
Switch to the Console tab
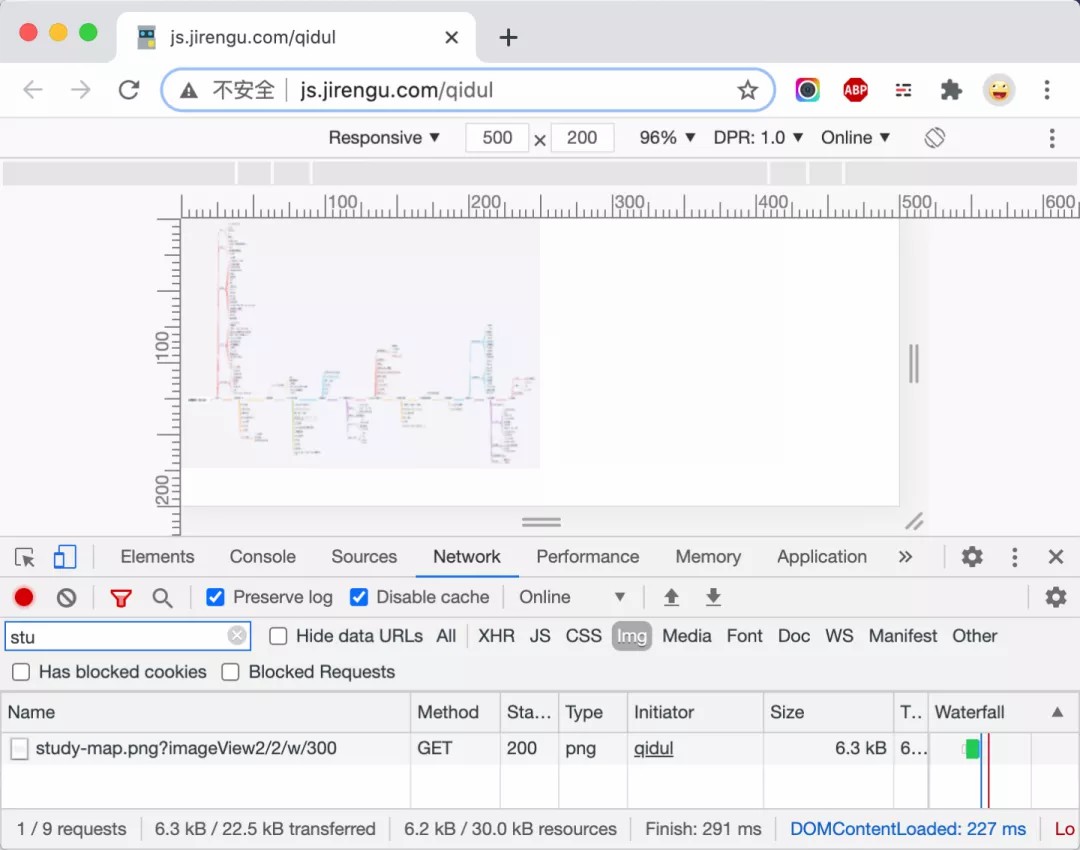point(262,557)
